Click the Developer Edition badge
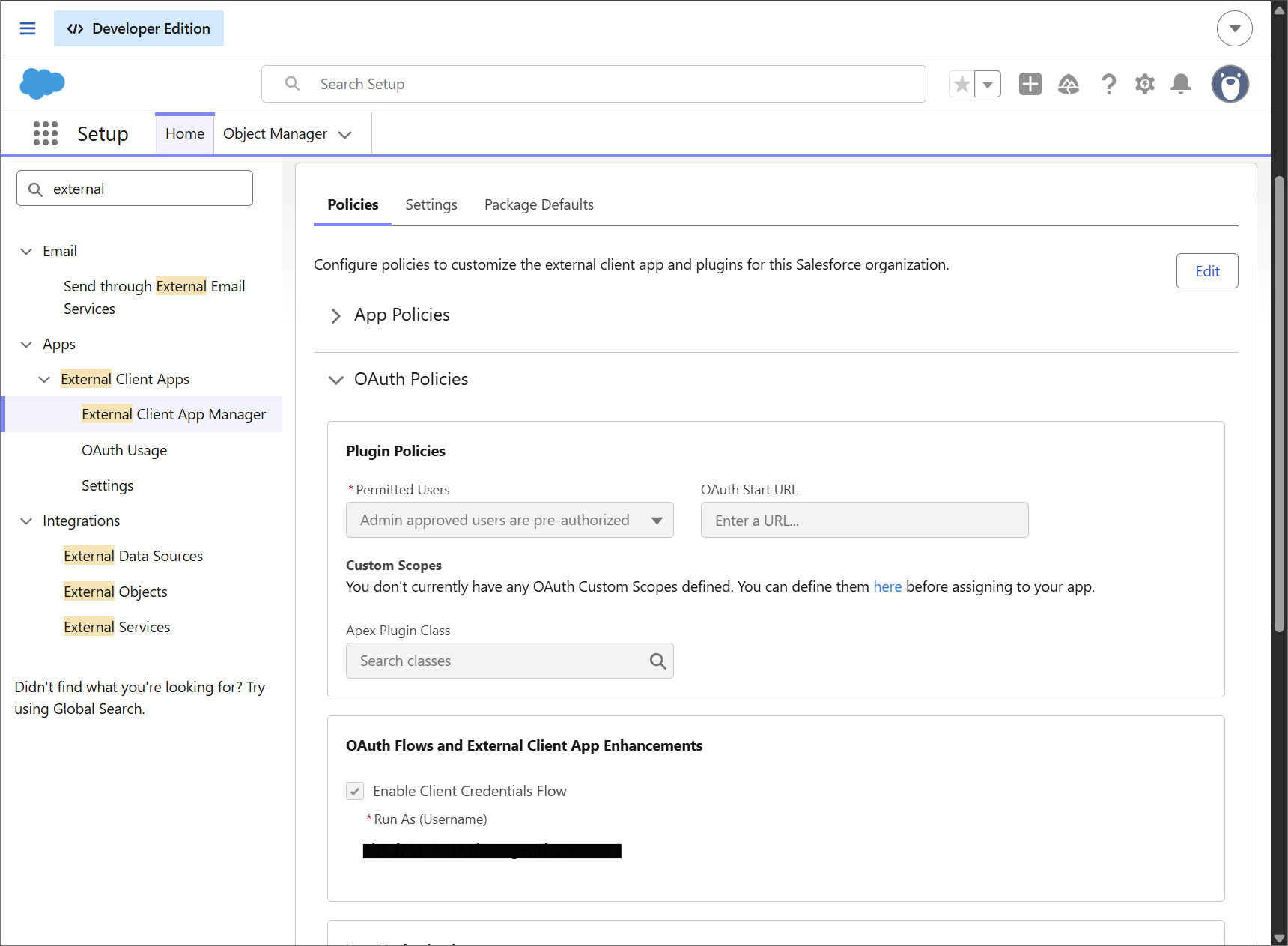1288x946 pixels. click(x=139, y=28)
